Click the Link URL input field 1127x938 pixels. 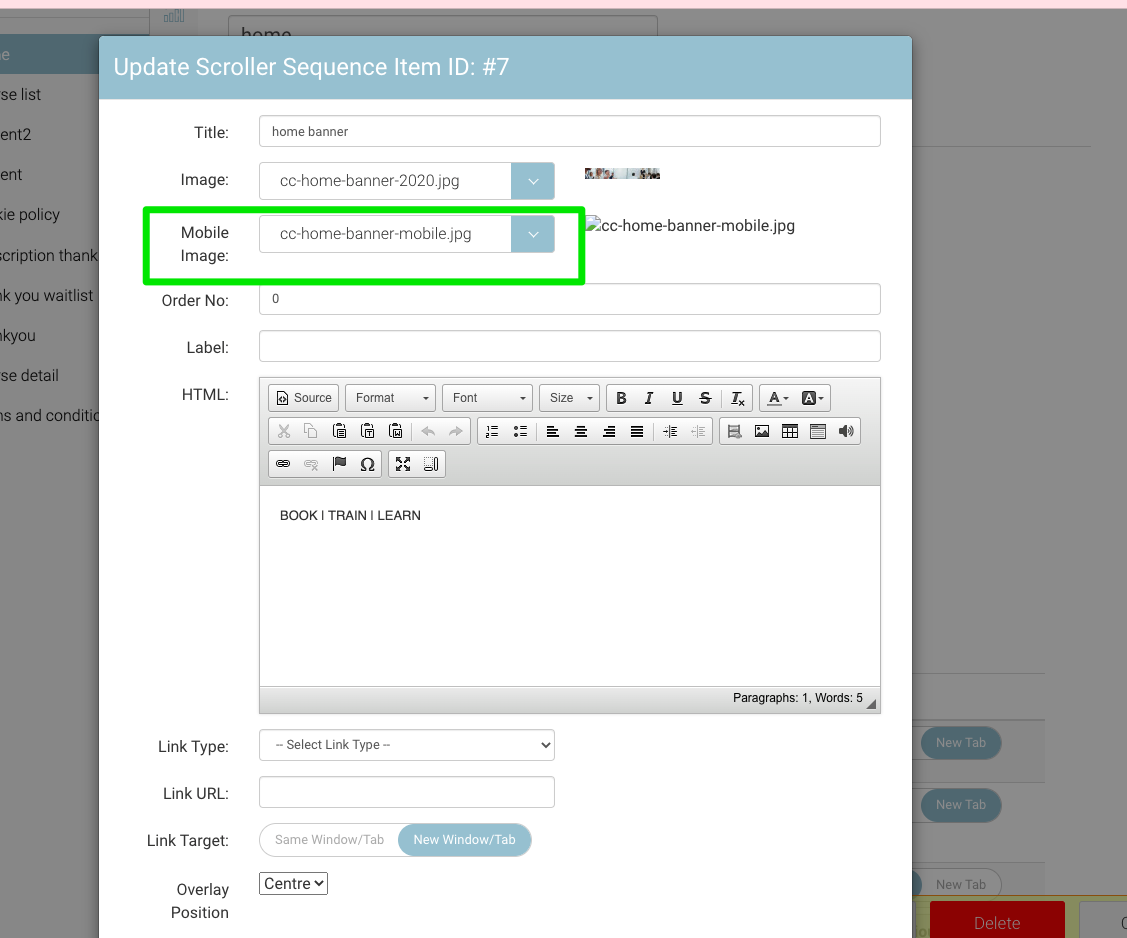tap(406, 792)
